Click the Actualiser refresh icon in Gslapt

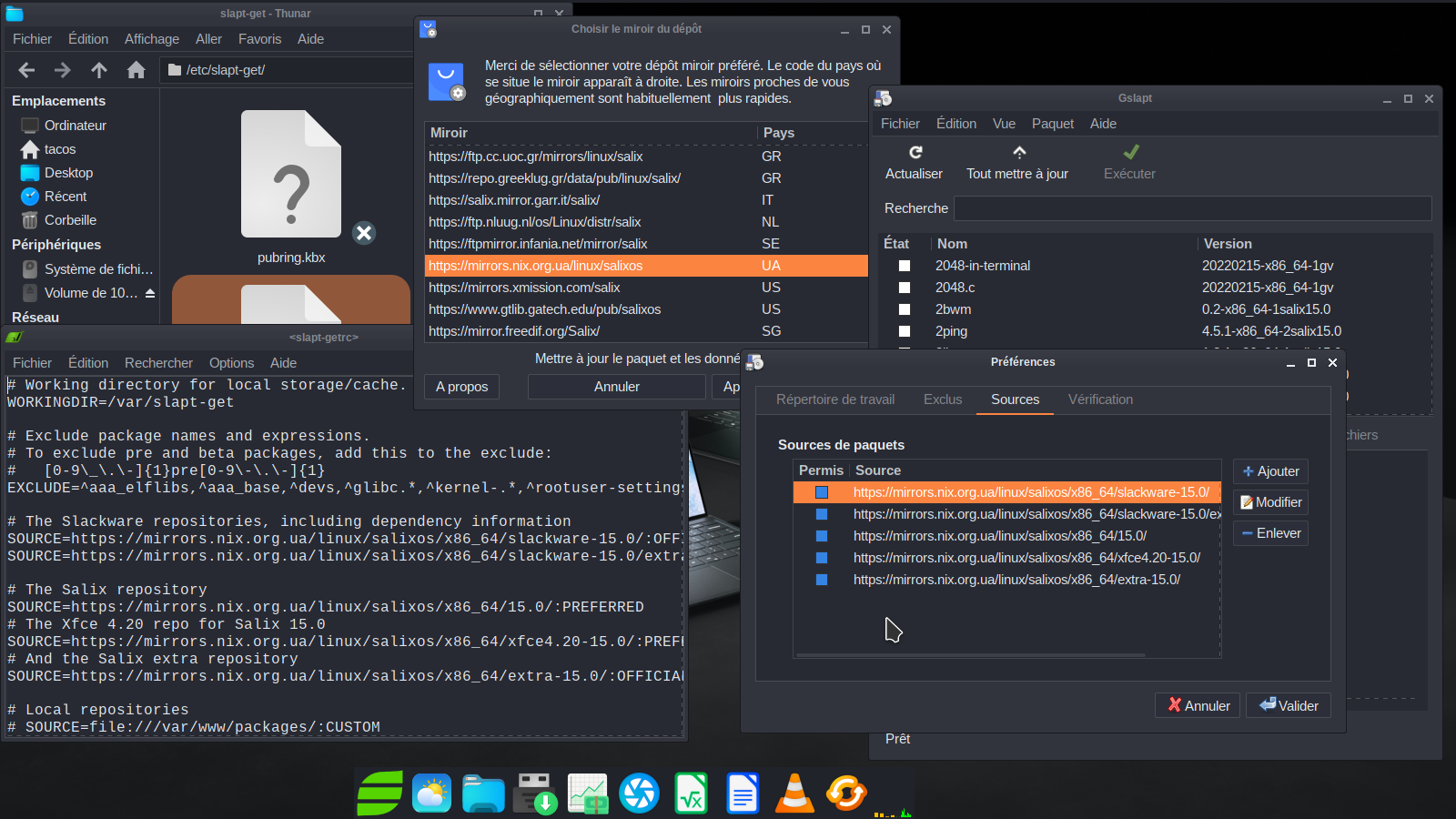[915, 152]
